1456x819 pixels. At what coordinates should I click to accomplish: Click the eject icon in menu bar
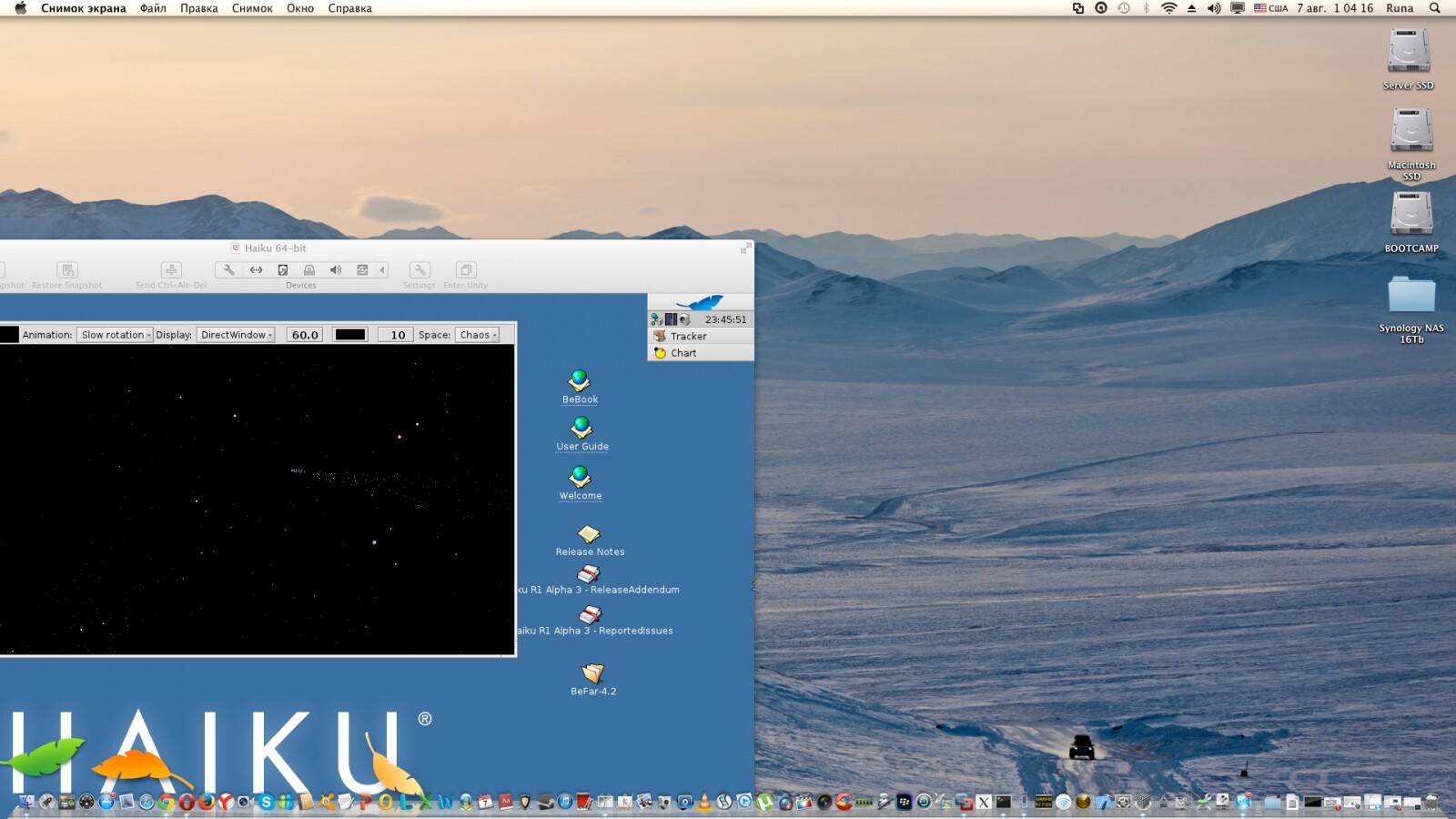1191,8
